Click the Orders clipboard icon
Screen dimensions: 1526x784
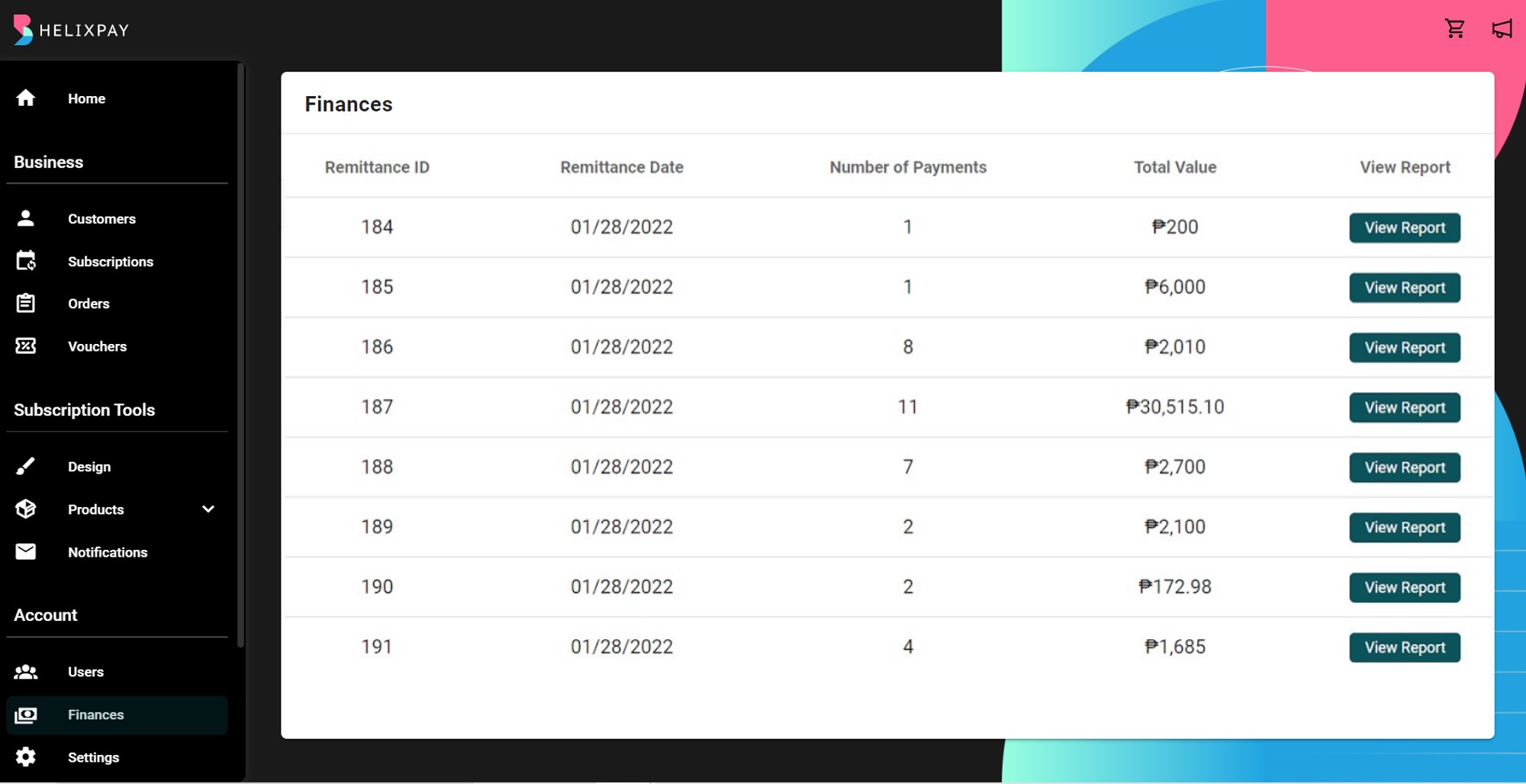[26, 304]
